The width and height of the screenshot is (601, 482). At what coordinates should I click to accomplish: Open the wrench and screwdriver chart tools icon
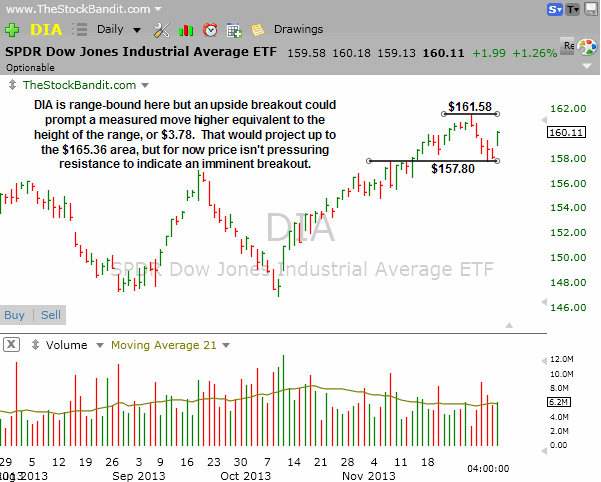pyautogui.click(x=161, y=30)
